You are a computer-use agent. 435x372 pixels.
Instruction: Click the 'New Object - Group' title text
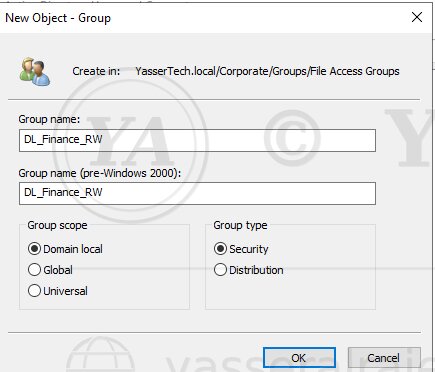point(58,18)
